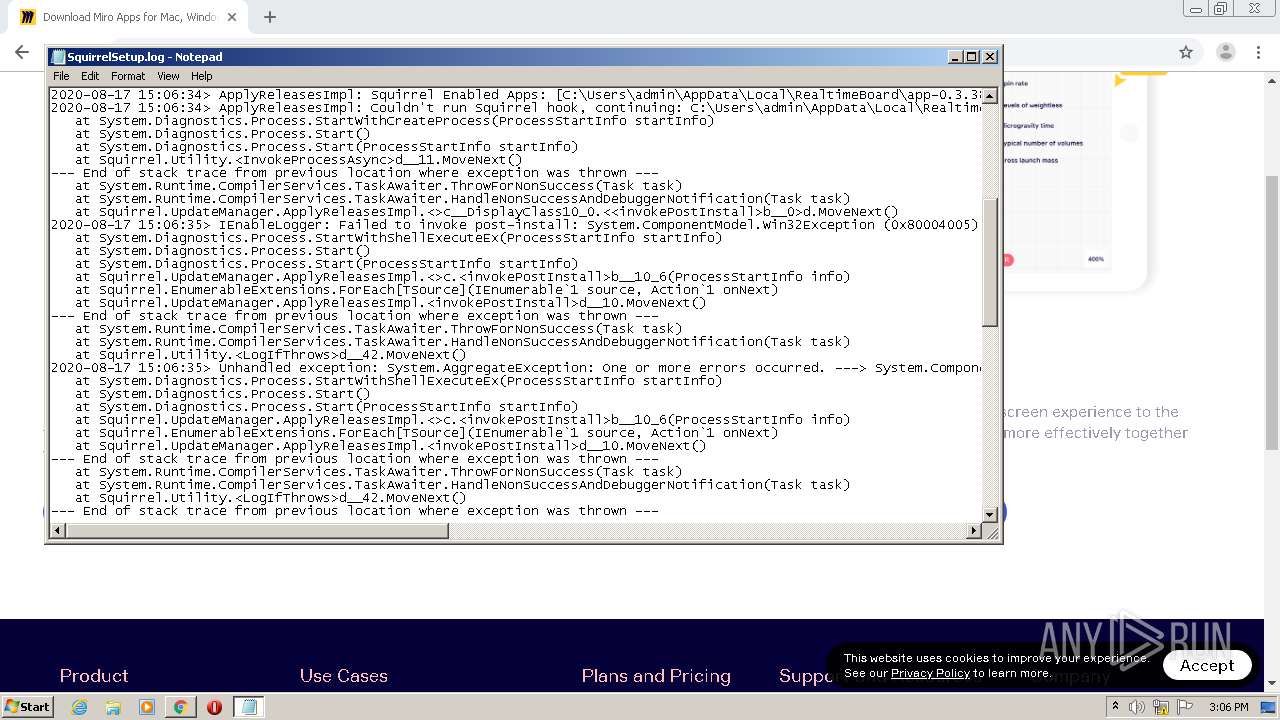Screen dimensions: 1280x720
Task: Maximize the SquirrelSetup.log Notepad window
Action: pos(972,57)
